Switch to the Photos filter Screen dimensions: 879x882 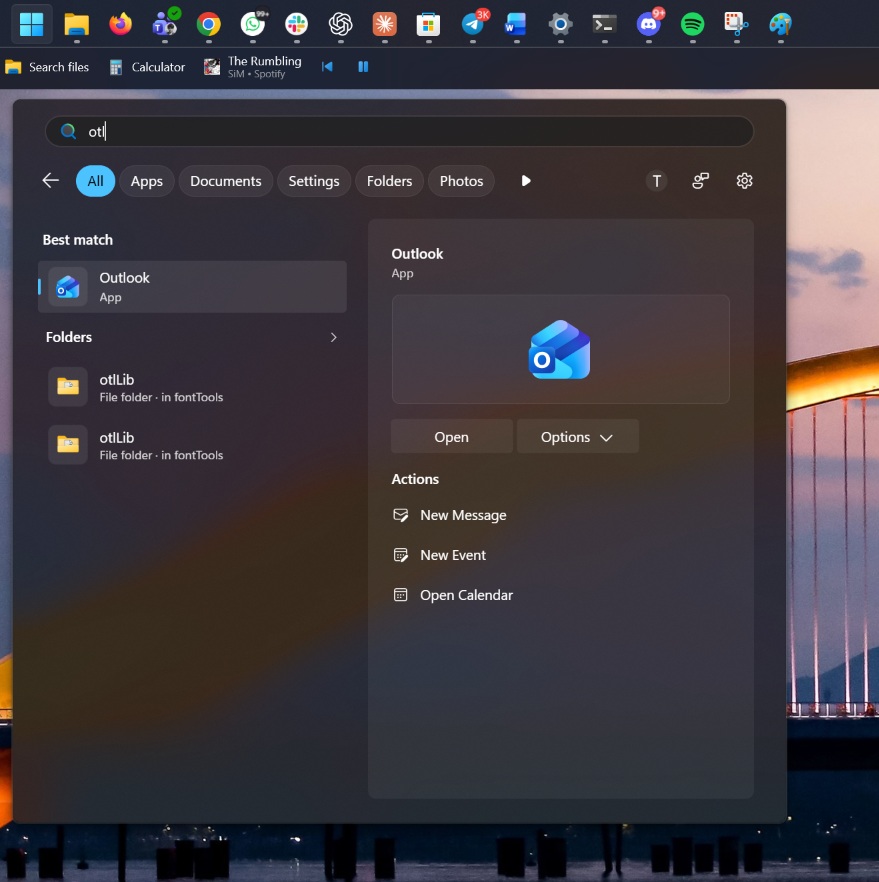[x=461, y=181]
